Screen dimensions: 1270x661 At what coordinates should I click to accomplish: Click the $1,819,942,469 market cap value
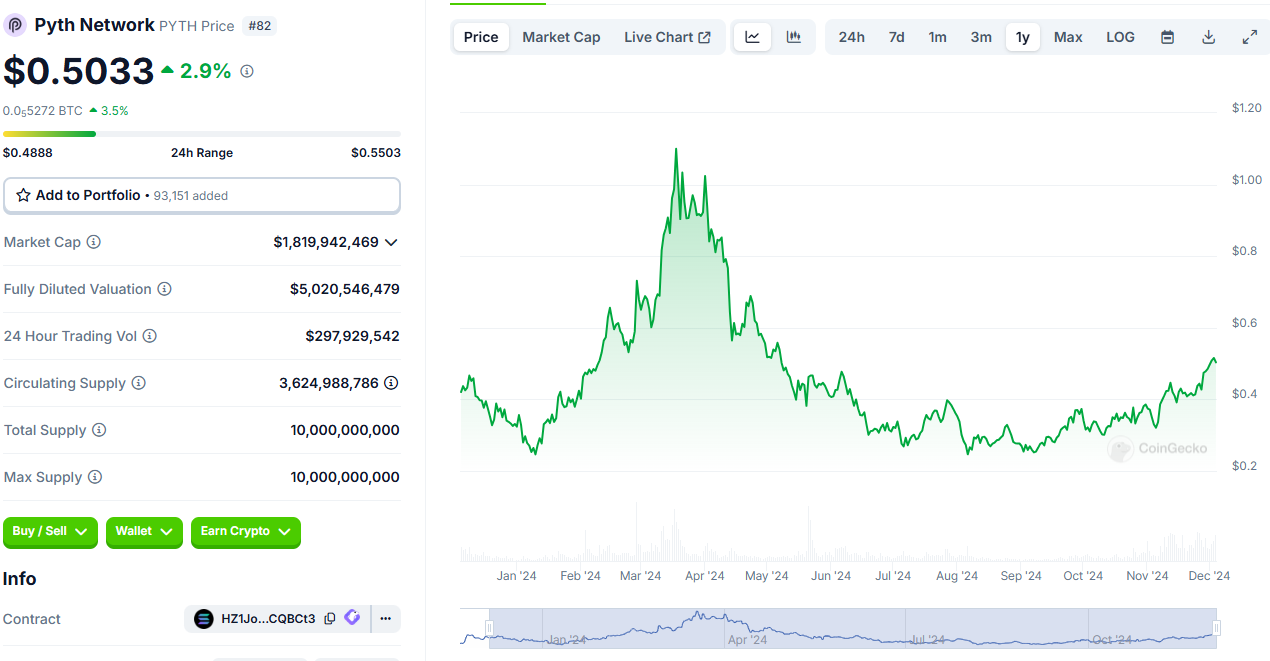(326, 242)
